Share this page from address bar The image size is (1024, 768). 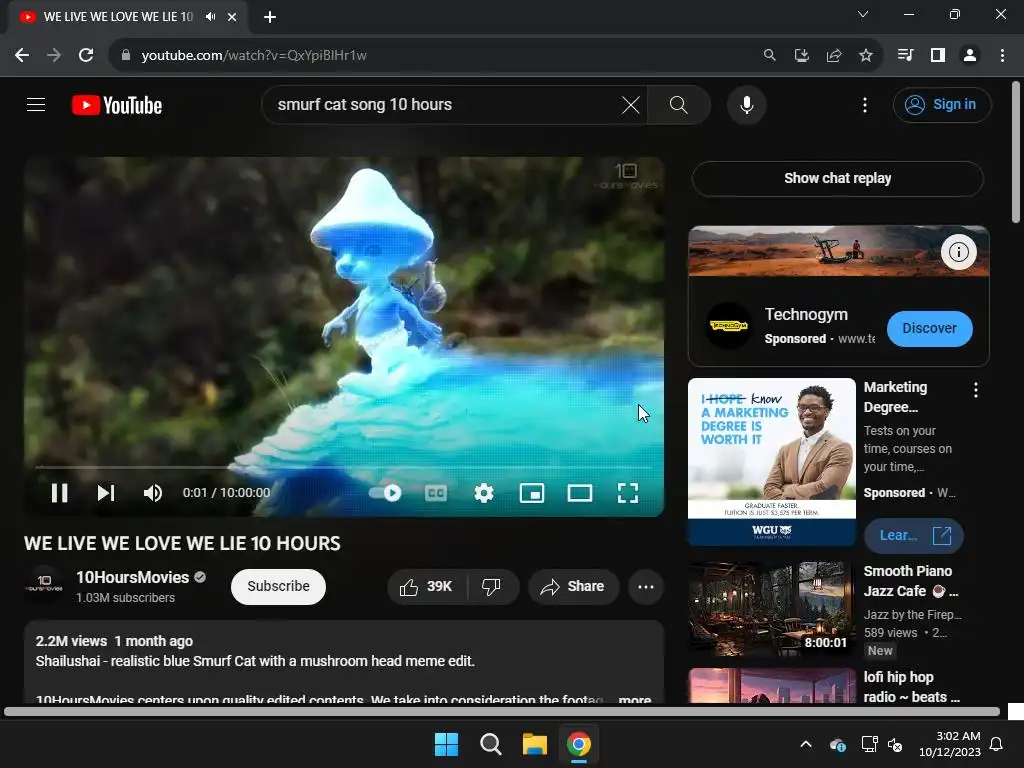coord(833,56)
